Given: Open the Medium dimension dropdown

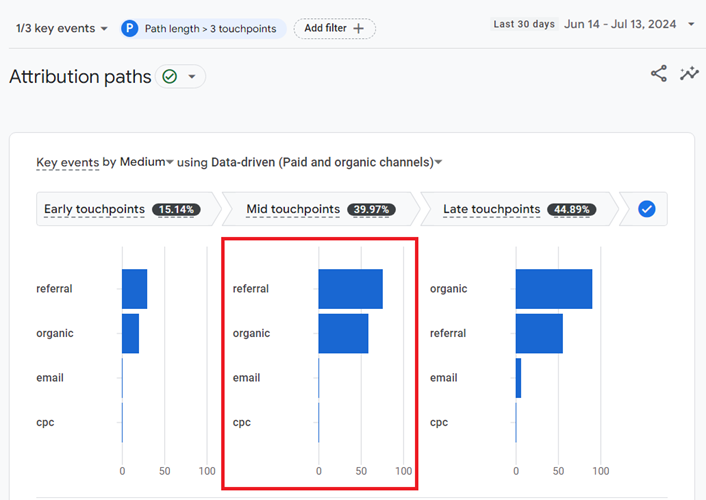Looking at the screenshot, I should [x=146, y=162].
